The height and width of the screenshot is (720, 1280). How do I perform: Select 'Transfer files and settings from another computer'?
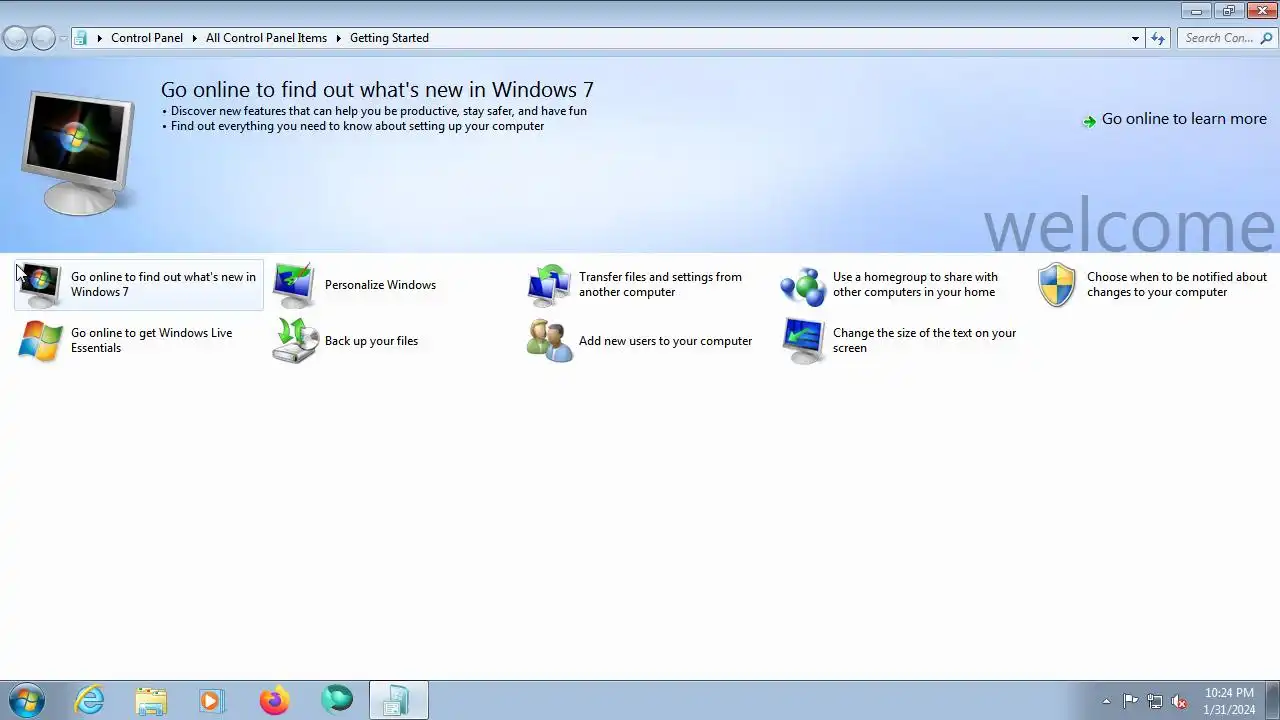[660, 285]
